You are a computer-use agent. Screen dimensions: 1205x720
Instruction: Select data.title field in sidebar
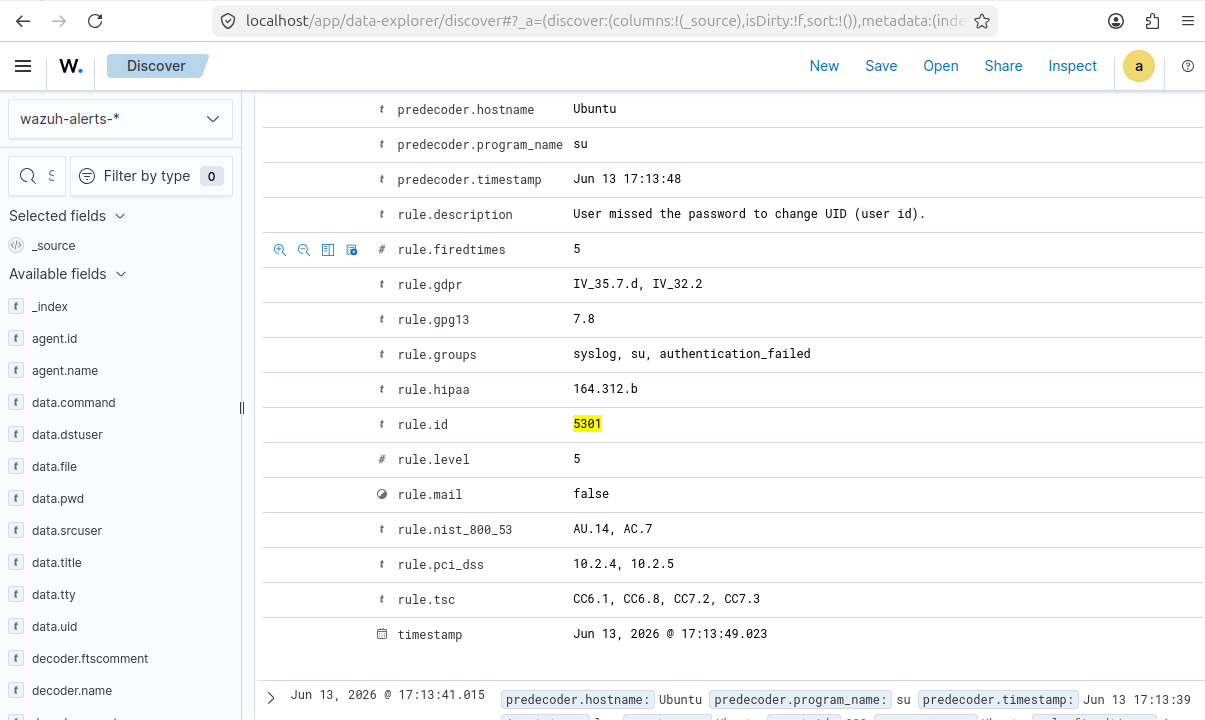click(x=57, y=563)
